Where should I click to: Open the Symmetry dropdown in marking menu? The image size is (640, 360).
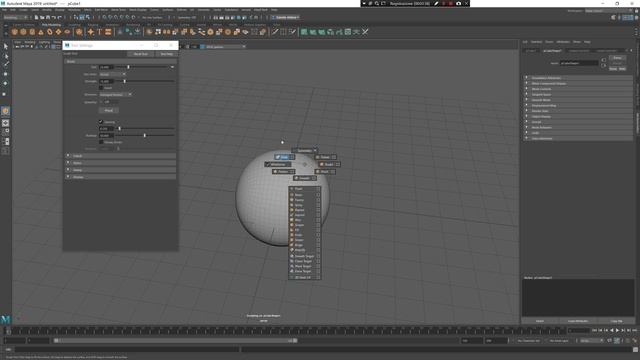click(304, 151)
